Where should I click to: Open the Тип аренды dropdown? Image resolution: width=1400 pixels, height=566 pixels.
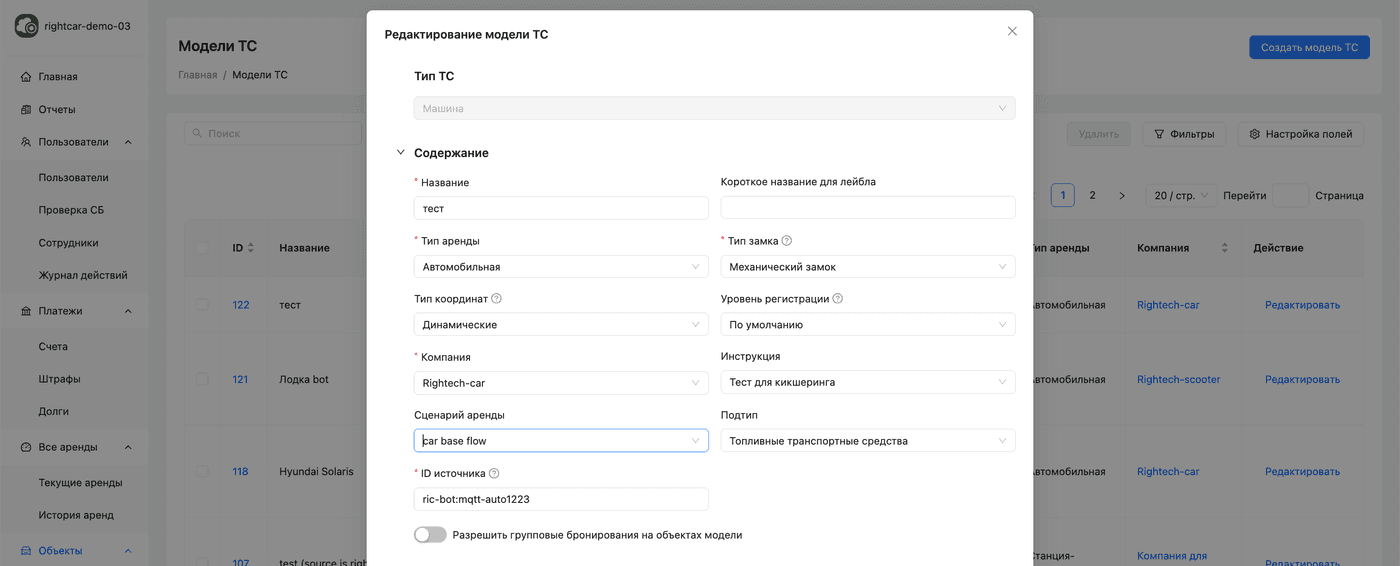coord(560,267)
